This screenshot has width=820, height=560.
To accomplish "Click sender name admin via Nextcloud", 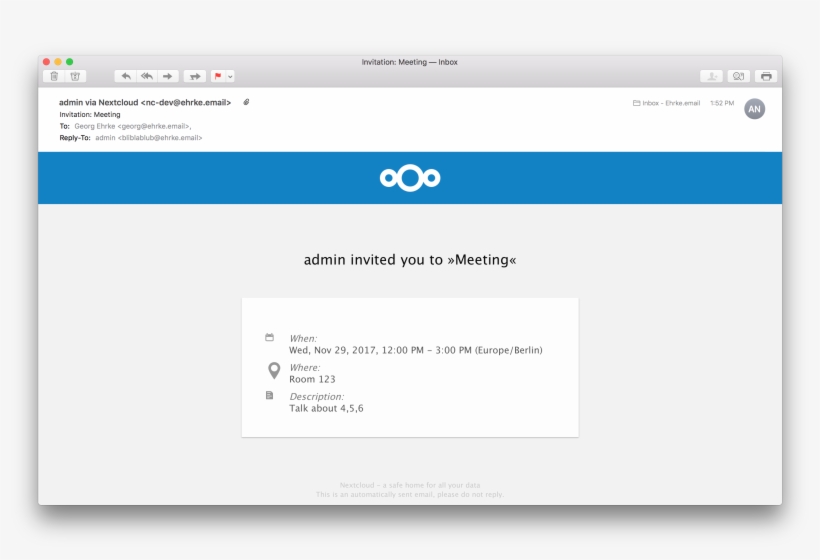I will pyautogui.click(x=145, y=102).
